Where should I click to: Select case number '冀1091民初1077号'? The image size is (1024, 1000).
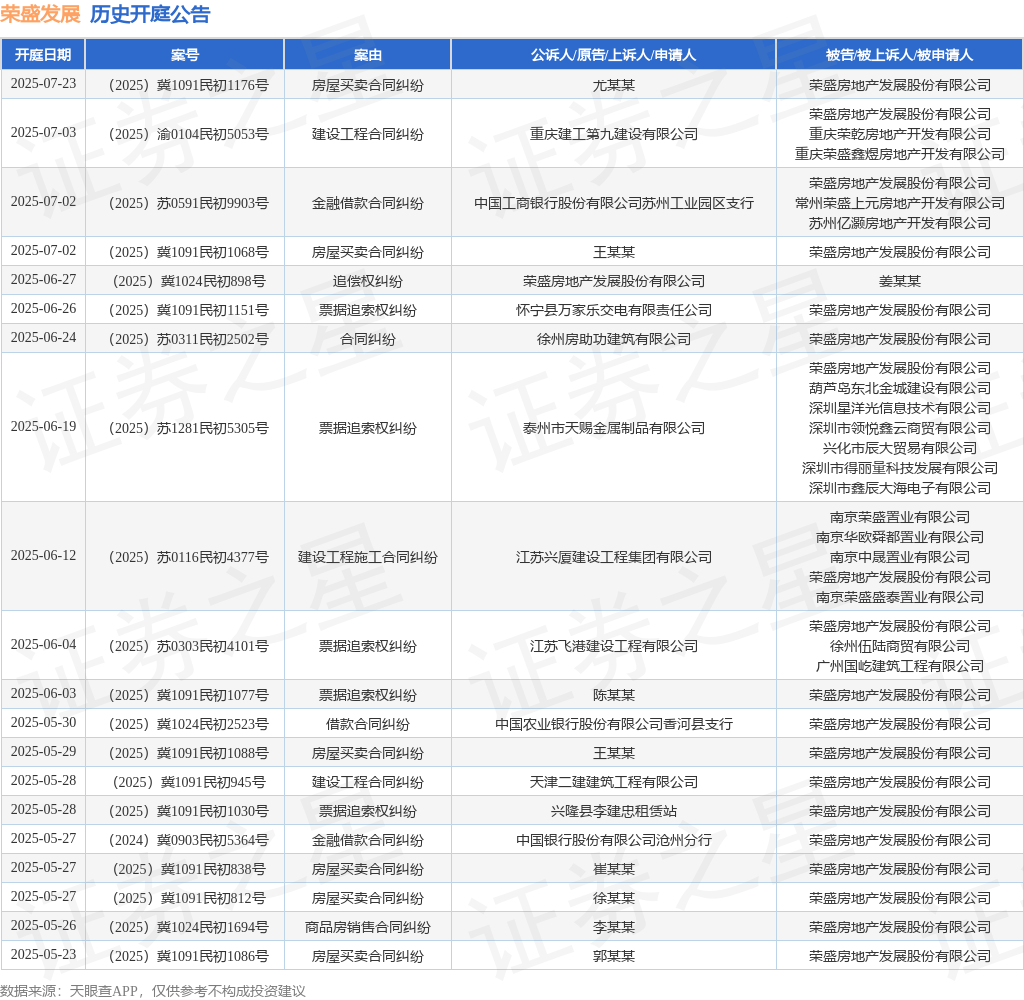212,695
